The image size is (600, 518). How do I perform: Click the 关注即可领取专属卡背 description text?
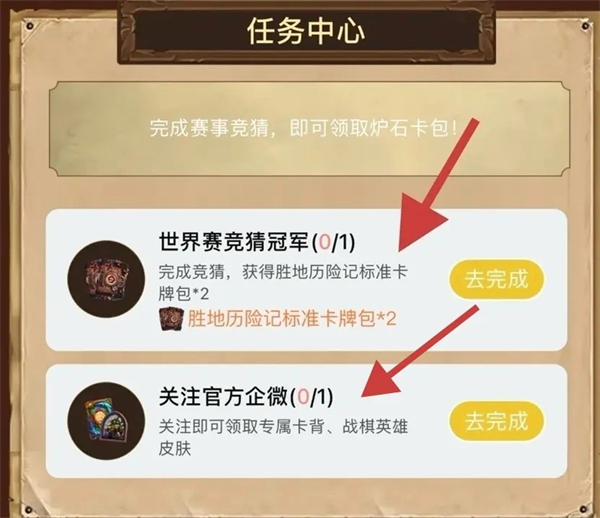click(283, 438)
